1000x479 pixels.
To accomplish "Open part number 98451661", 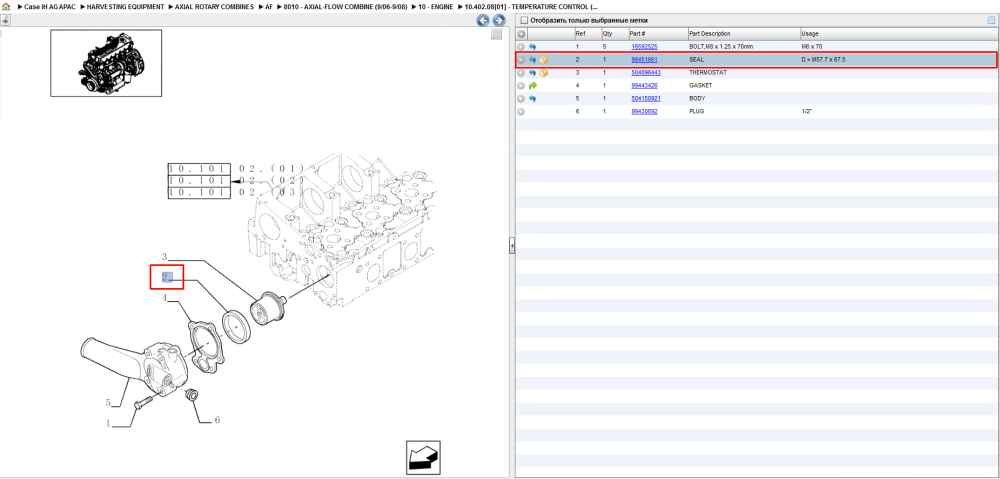I will pos(644,60).
